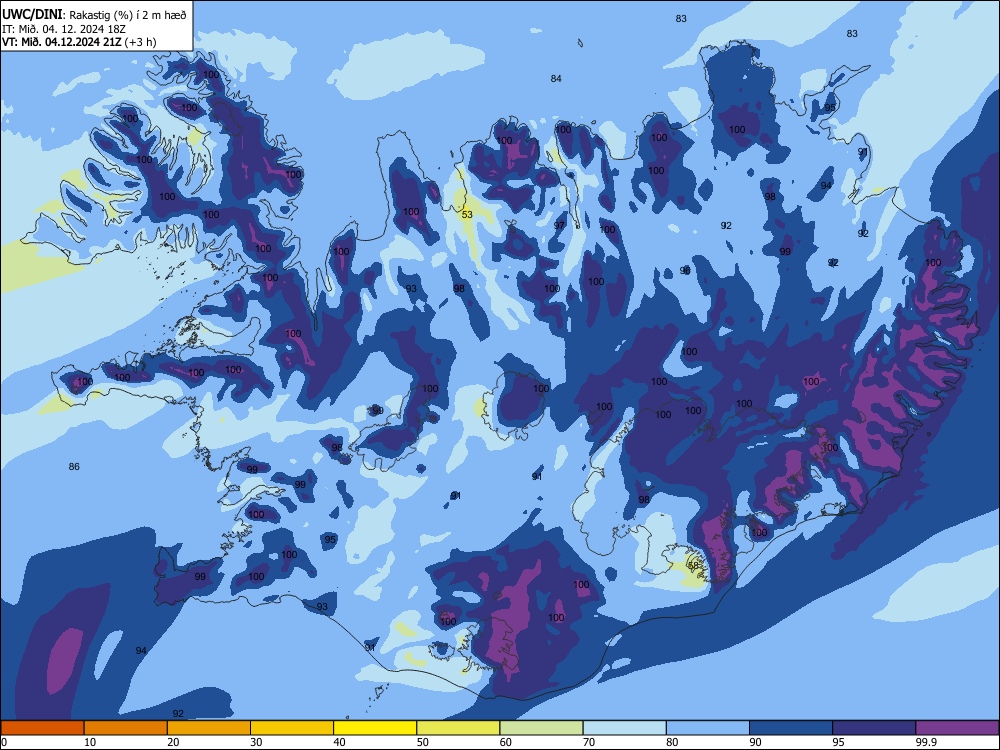Viewport: 1000px width, 750px height.
Task: Click the 90–95 dark blue legend swatch
Action: coord(791,728)
